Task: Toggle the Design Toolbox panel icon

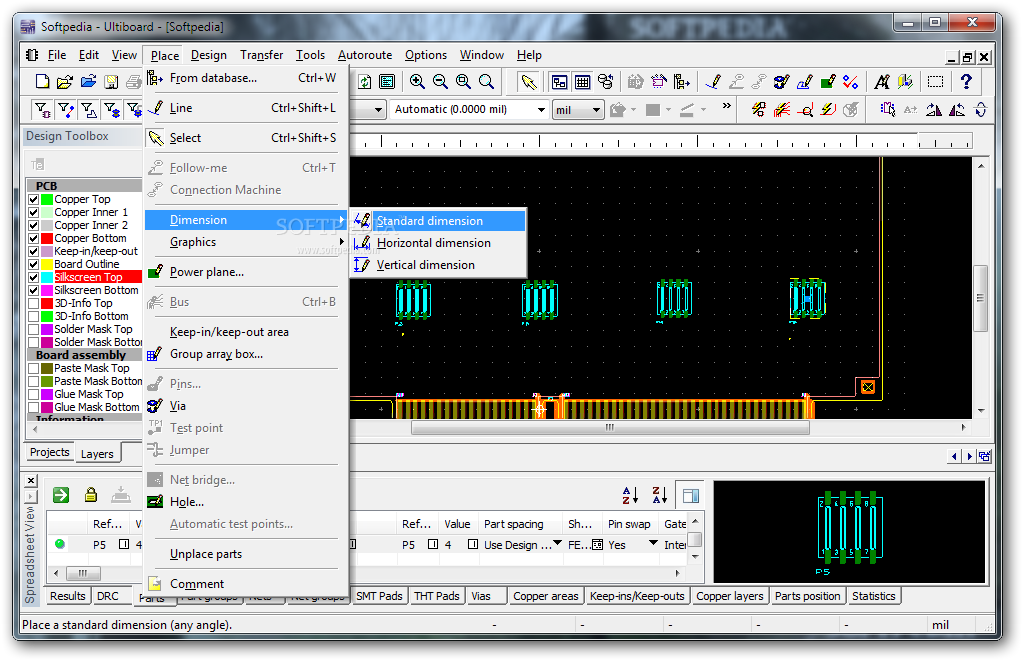Action: (x=560, y=82)
